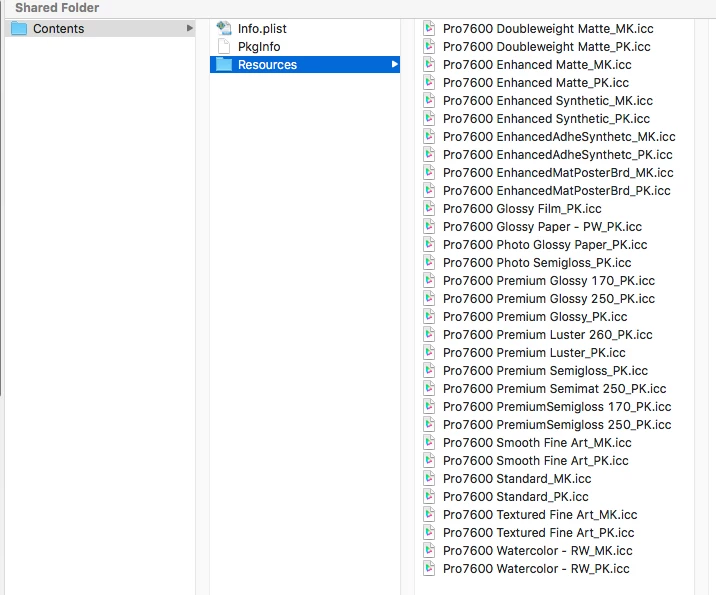This screenshot has height=595, width=716.
Task: Click icon of Pro7600 EnhancedAdheSynthetc_MK.icc
Action: pyautogui.click(x=429, y=137)
